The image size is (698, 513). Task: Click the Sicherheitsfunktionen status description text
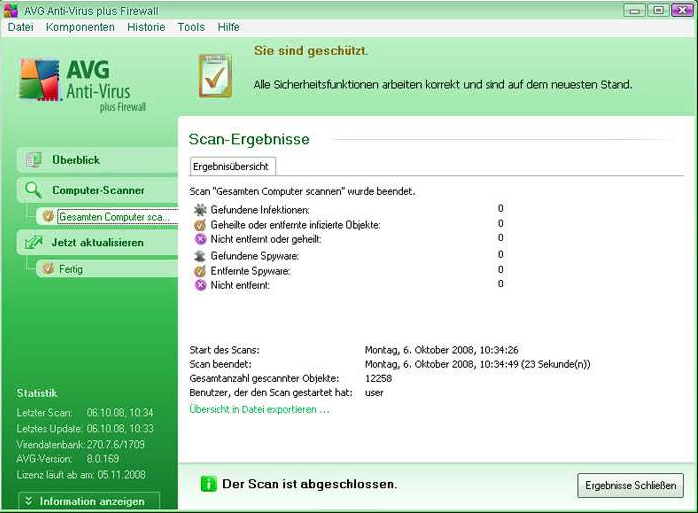[x=443, y=85]
